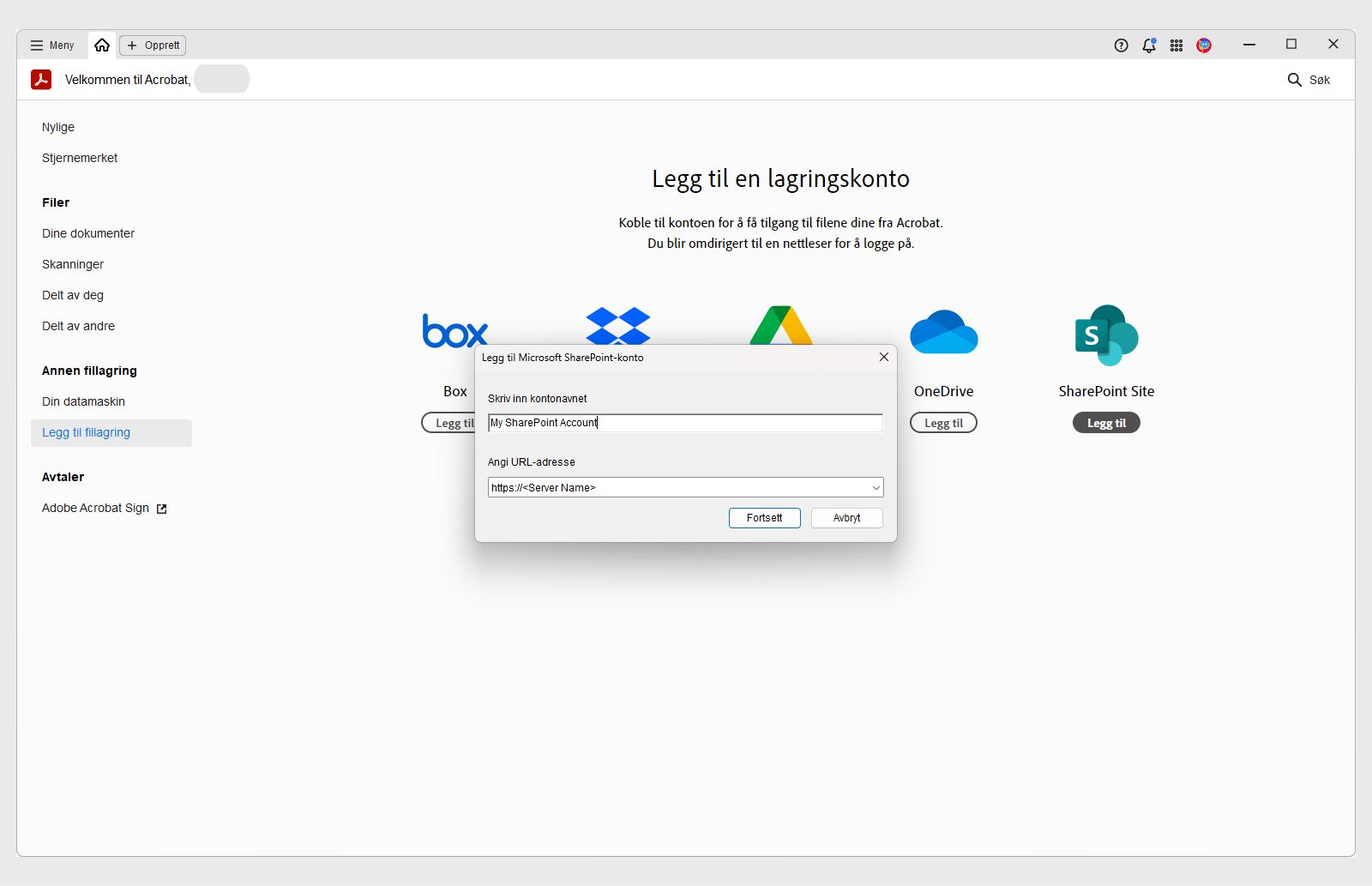Open the Meny menu
Screen dimensions: 1372x886
tap(51, 45)
